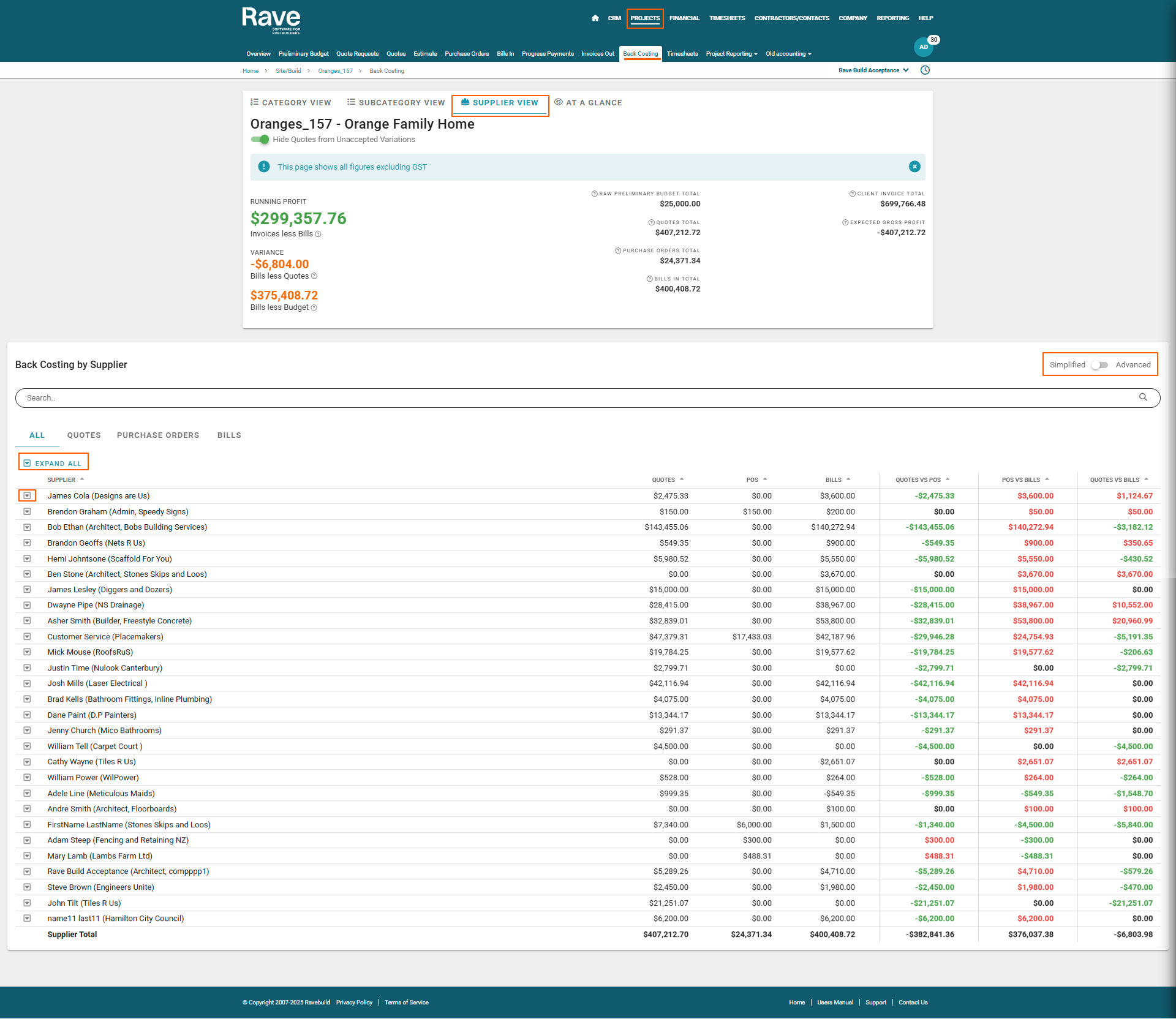Image resolution: width=1176 pixels, height=1019 pixels.
Task: Expand the Customer Service (Placemakers) row
Action: [x=27, y=637]
